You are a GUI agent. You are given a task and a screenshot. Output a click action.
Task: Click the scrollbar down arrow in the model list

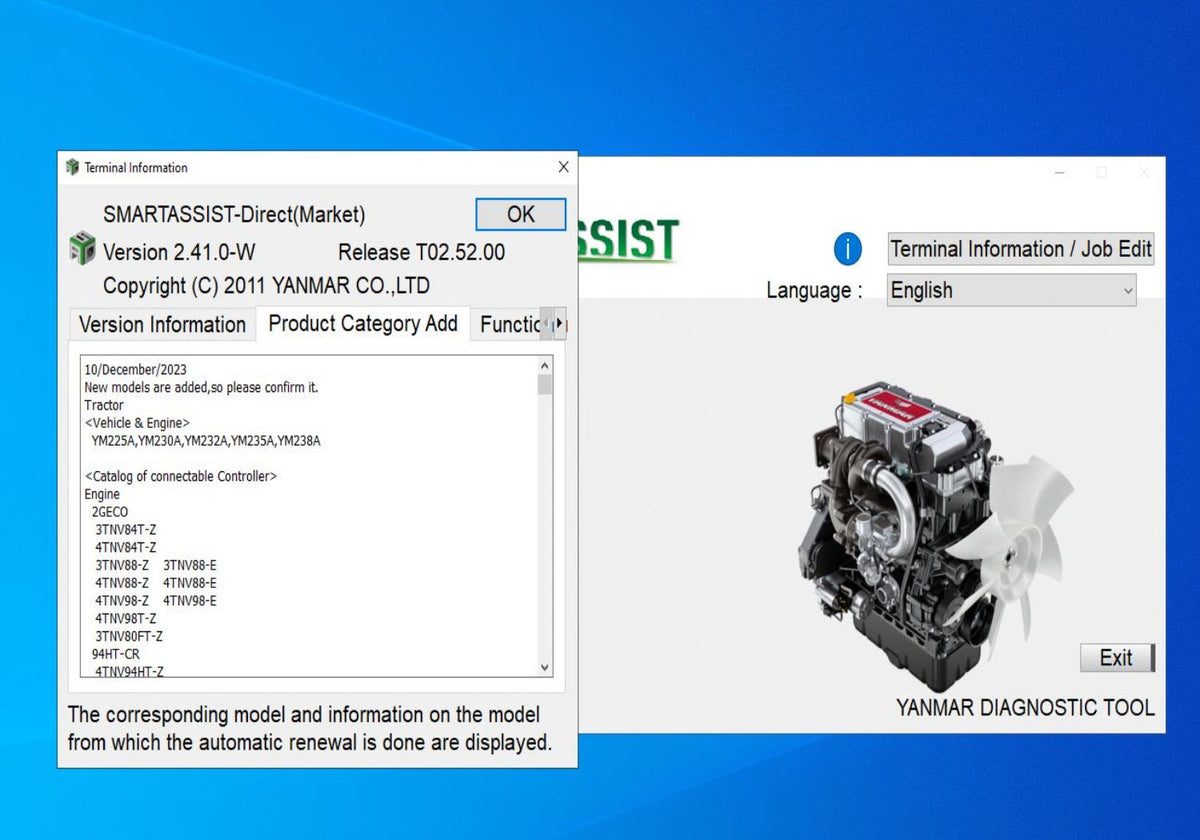[542, 666]
